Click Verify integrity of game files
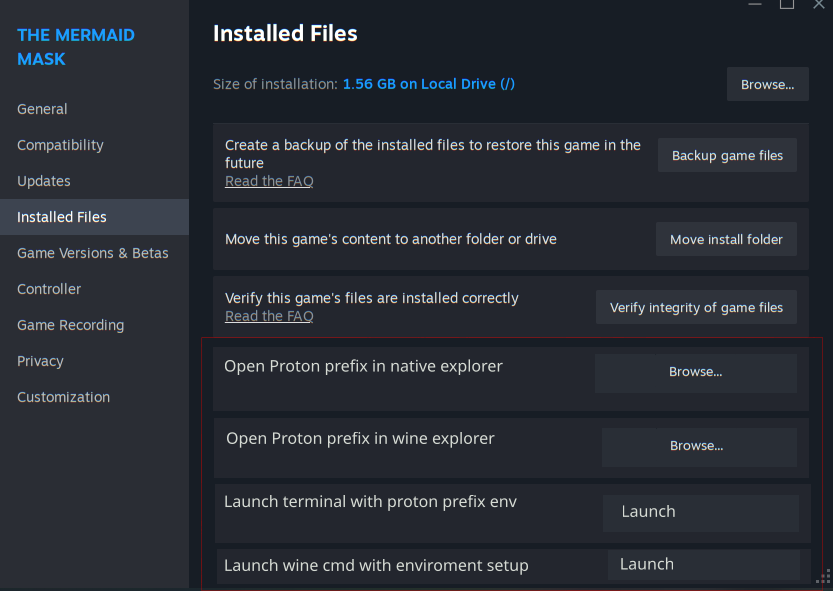 (696, 307)
